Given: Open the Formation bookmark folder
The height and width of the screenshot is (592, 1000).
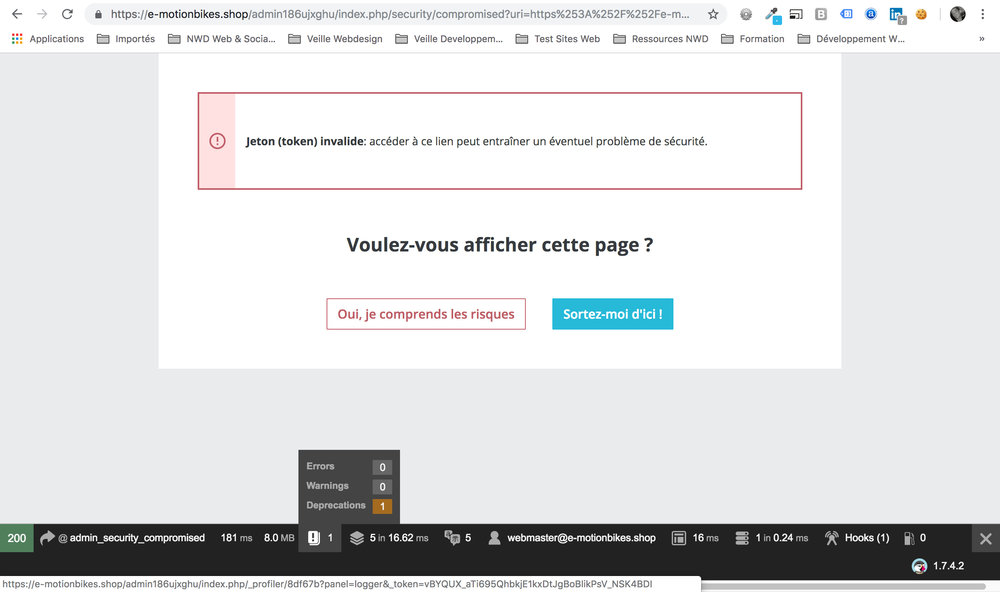Looking at the screenshot, I should click(753, 38).
